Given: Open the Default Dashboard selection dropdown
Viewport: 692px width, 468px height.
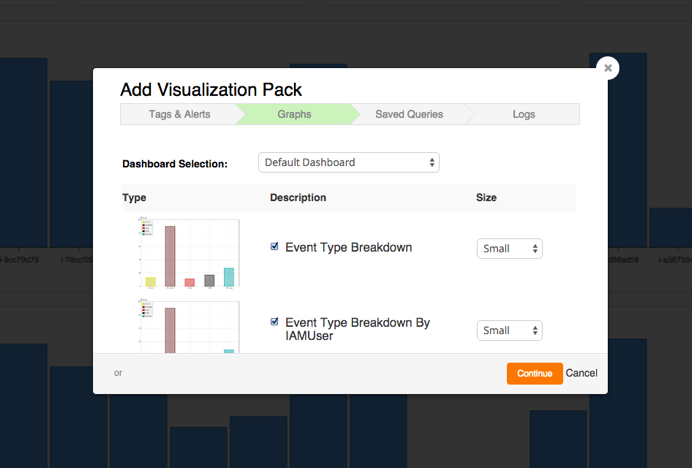Looking at the screenshot, I should click(348, 162).
